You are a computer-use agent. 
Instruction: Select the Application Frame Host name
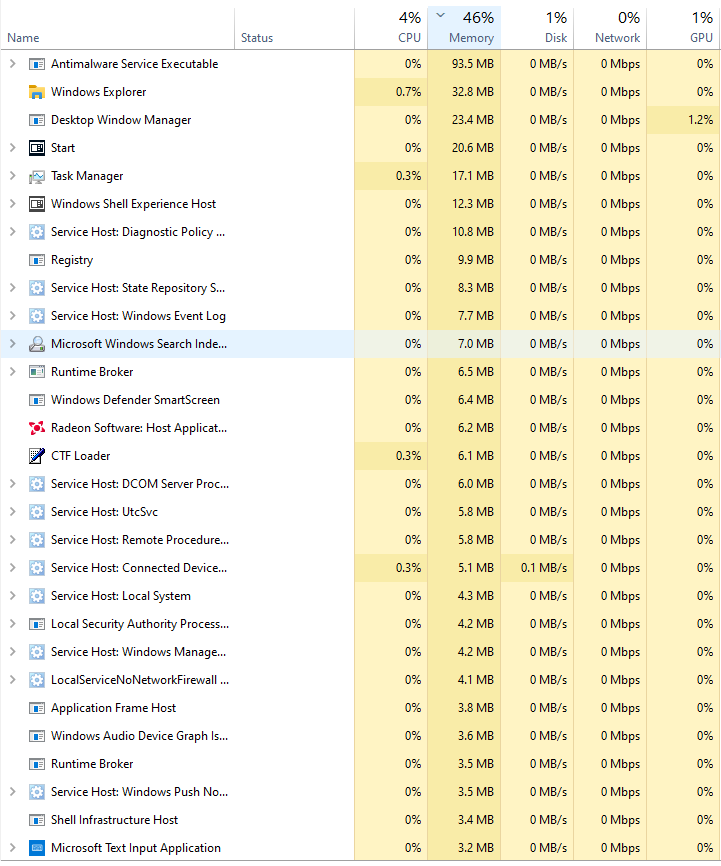click(113, 708)
